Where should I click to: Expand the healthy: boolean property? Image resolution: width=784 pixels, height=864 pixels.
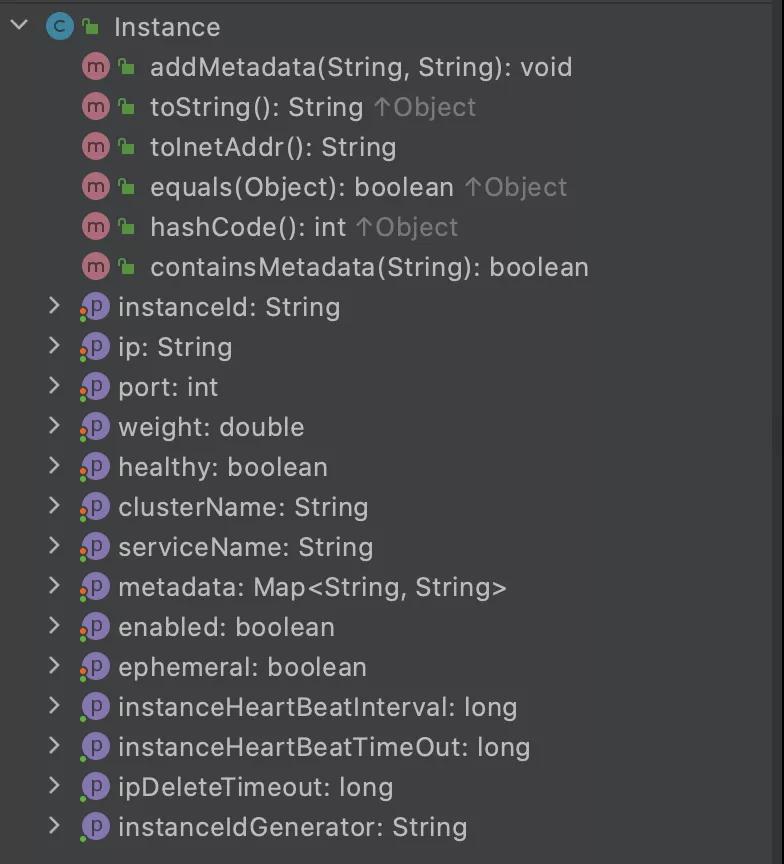point(55,467)
